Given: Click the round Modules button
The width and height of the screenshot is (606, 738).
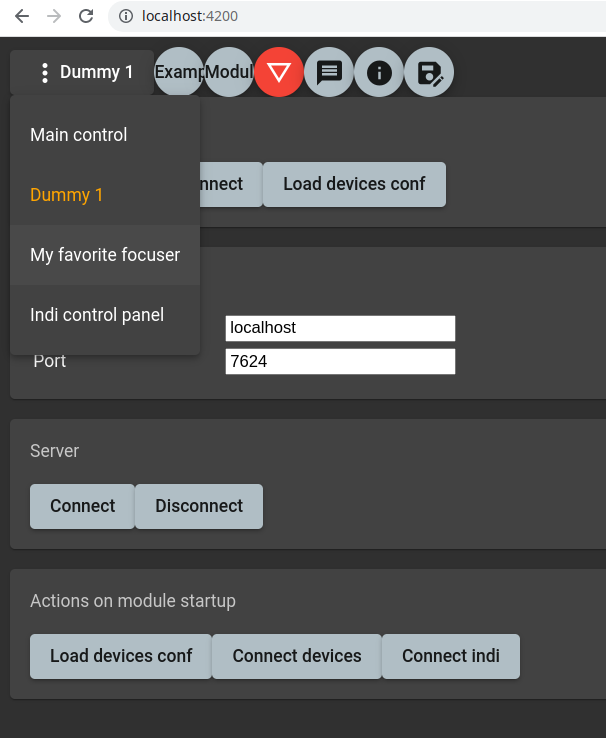Looking at the screenshot, I should 229,72.
